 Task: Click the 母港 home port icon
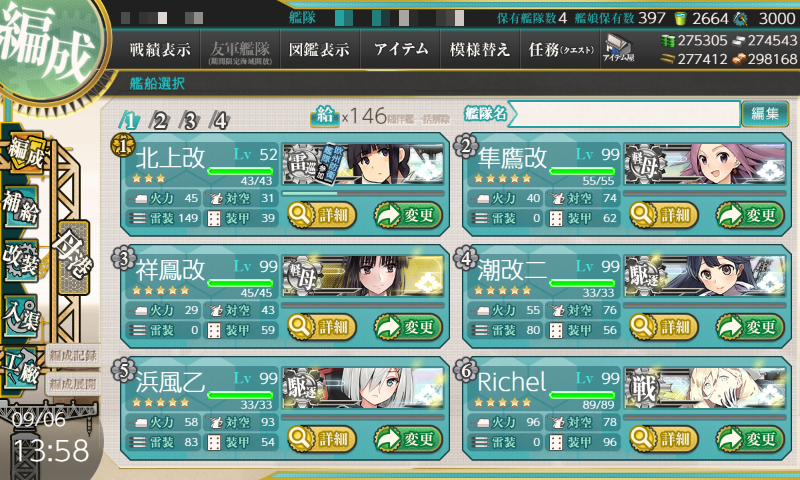(74, 258)
